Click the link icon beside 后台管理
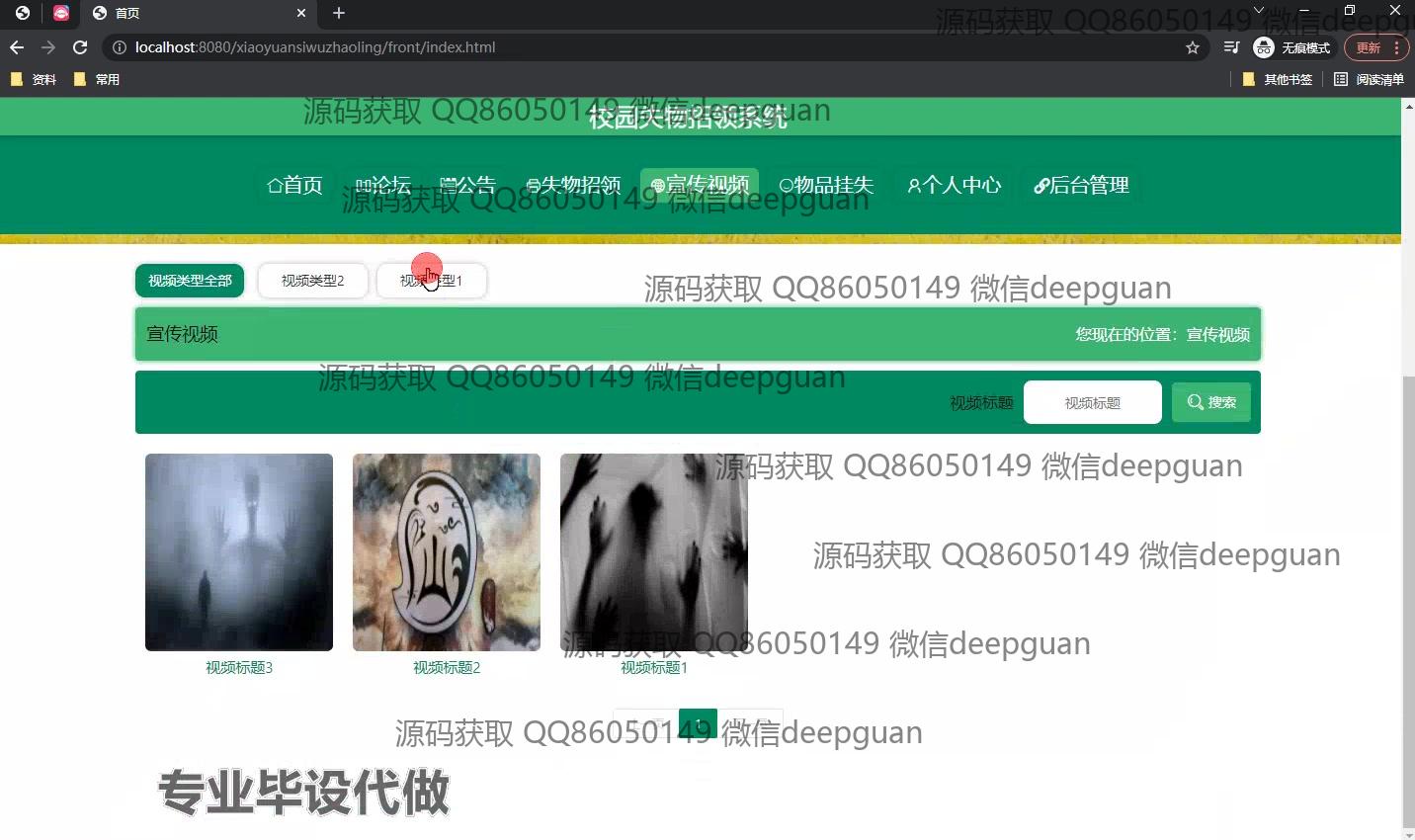 [x=1041, y=185]
